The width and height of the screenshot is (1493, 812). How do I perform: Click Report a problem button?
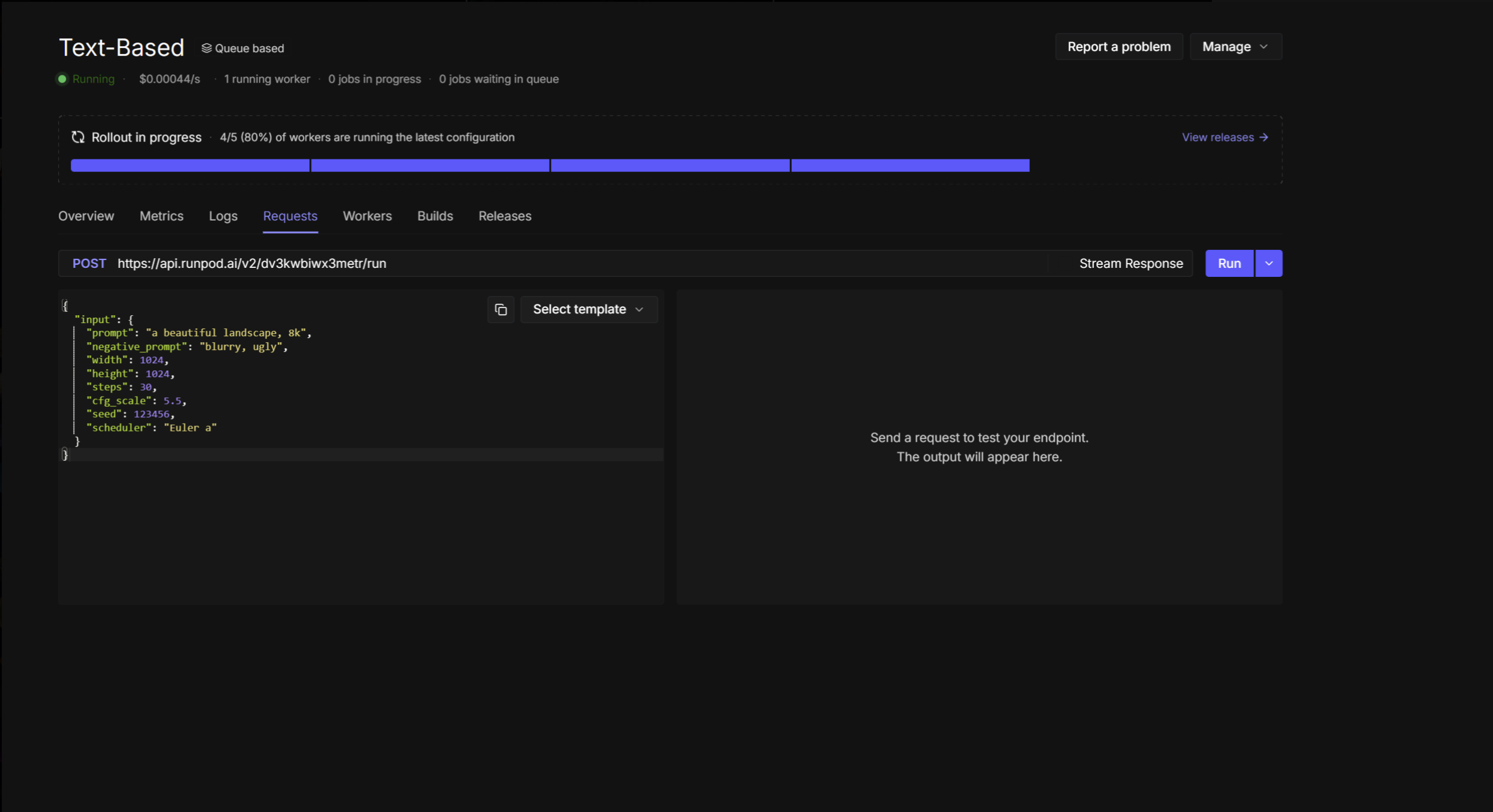click(1118, 47)
